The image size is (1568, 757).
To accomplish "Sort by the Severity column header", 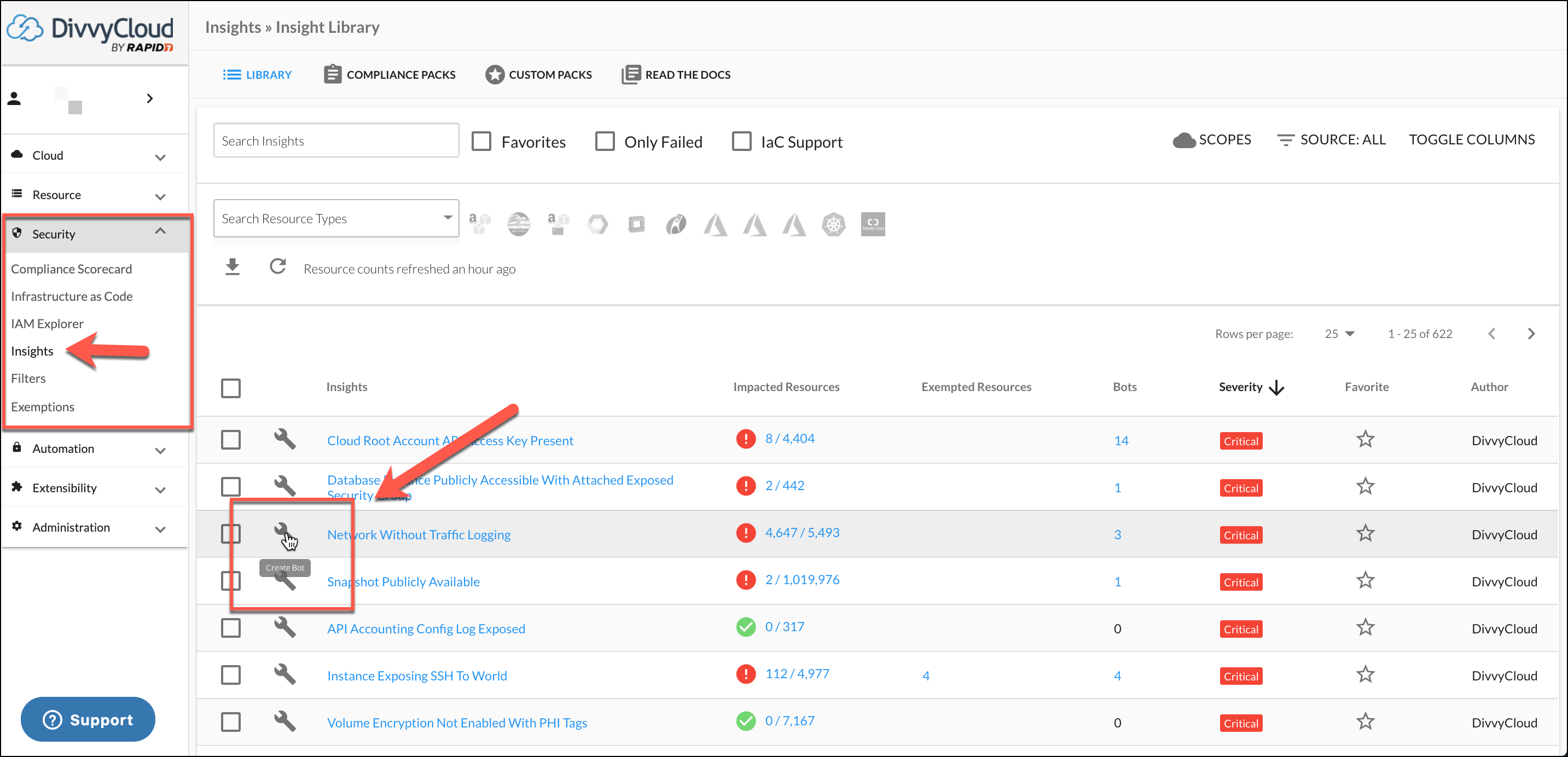I will coord(1251,387).
